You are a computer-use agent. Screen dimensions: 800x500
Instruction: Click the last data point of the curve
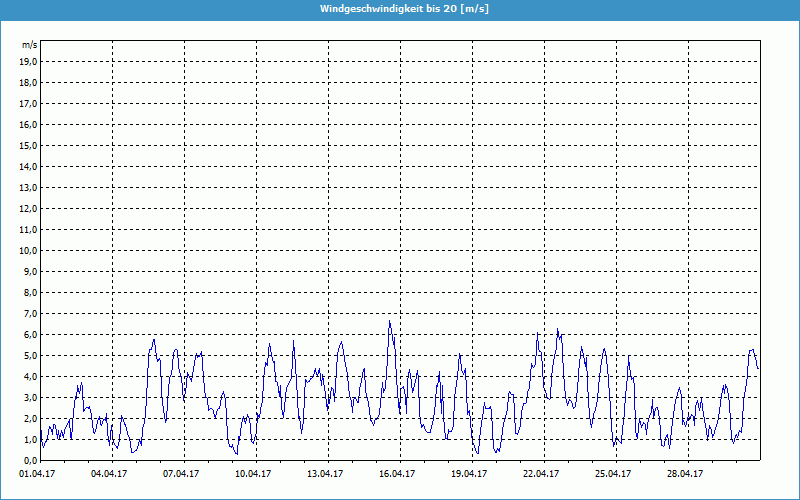(x=758, y=368)
